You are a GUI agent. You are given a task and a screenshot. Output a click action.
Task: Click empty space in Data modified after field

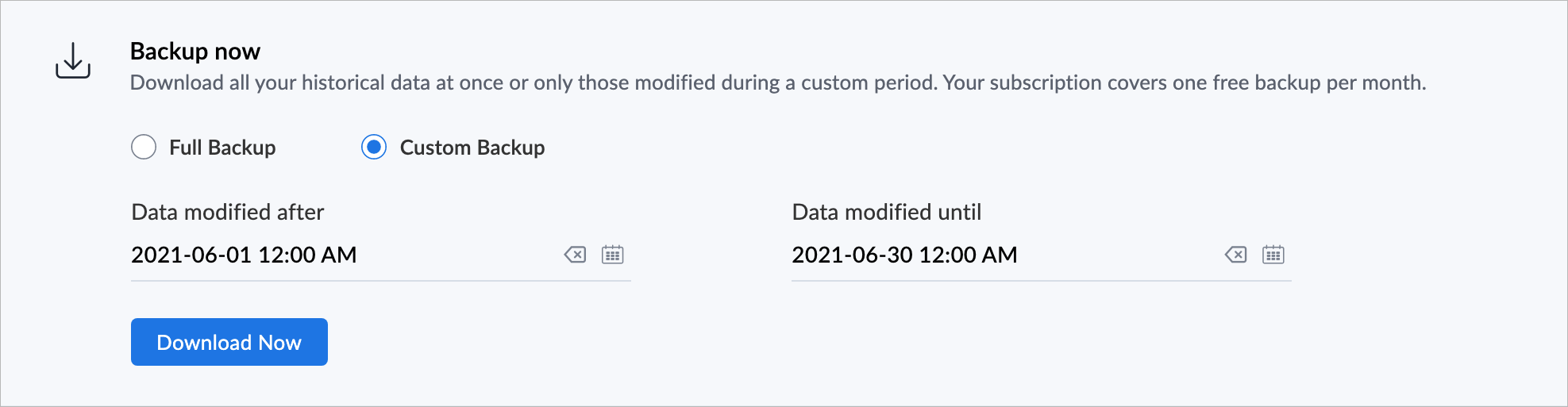tap(460, 255)
